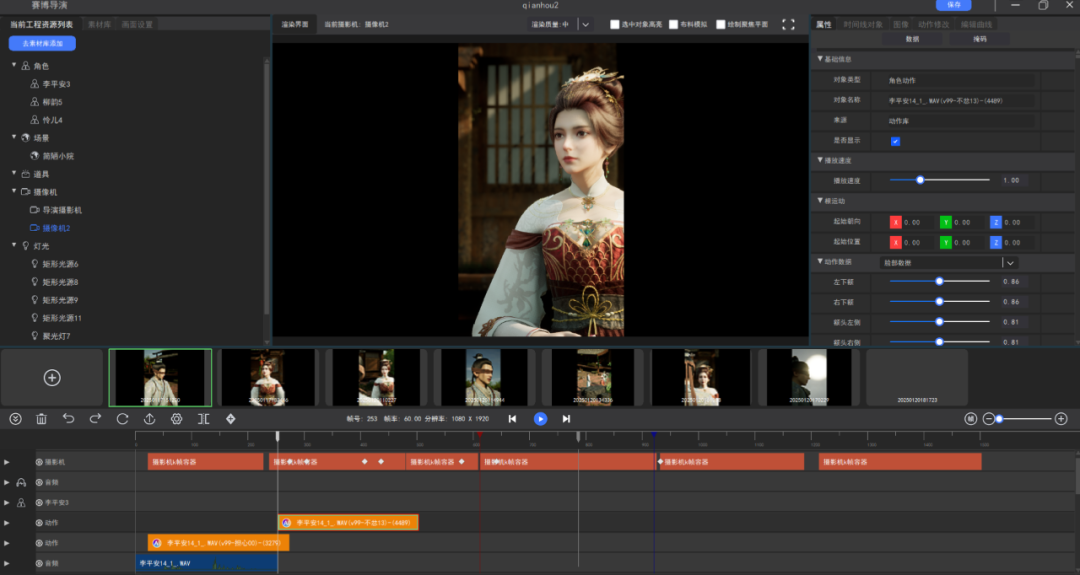
Task: Switch to 画面设置 tab
Action: pos(137,24)
